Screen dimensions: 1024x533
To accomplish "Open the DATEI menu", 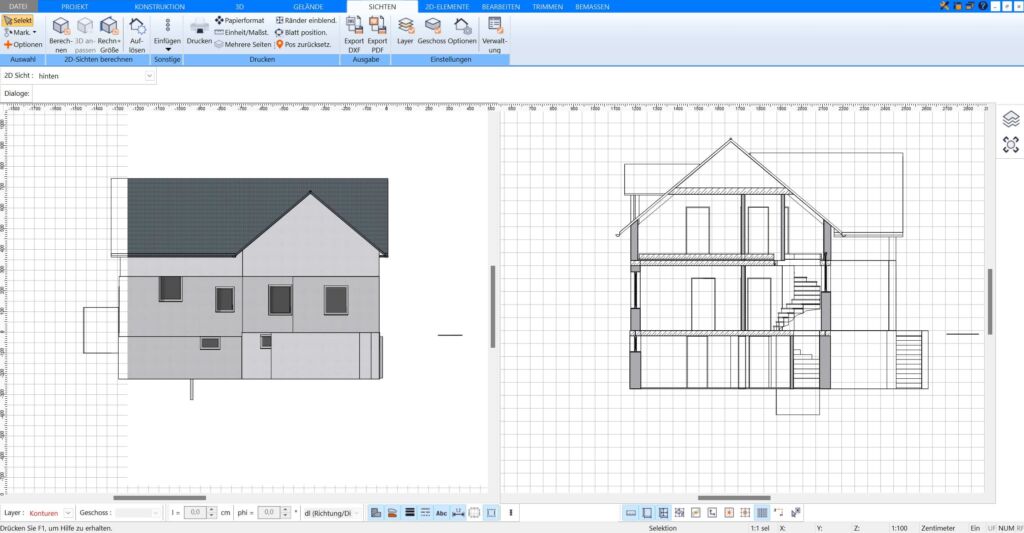I will pyautogui.click(x=18, y=6).
